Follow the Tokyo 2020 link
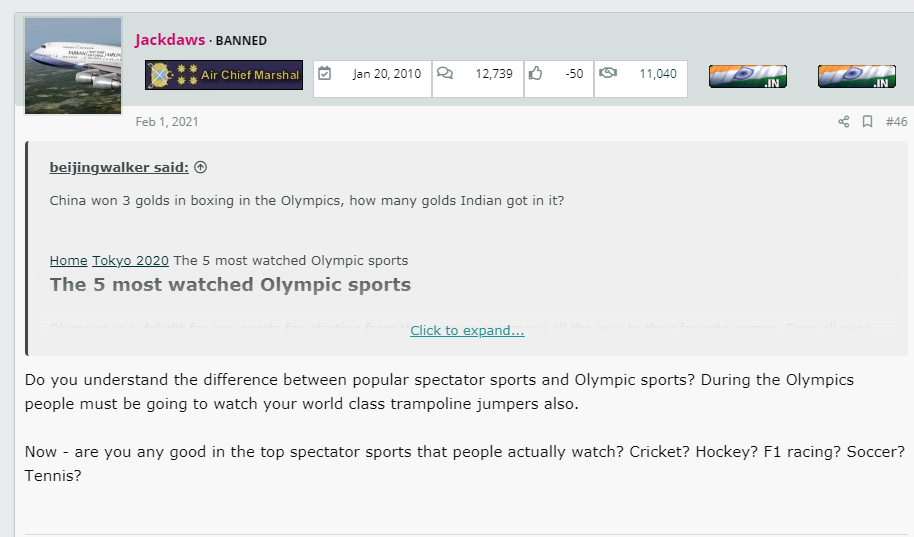 pos(131,261)
